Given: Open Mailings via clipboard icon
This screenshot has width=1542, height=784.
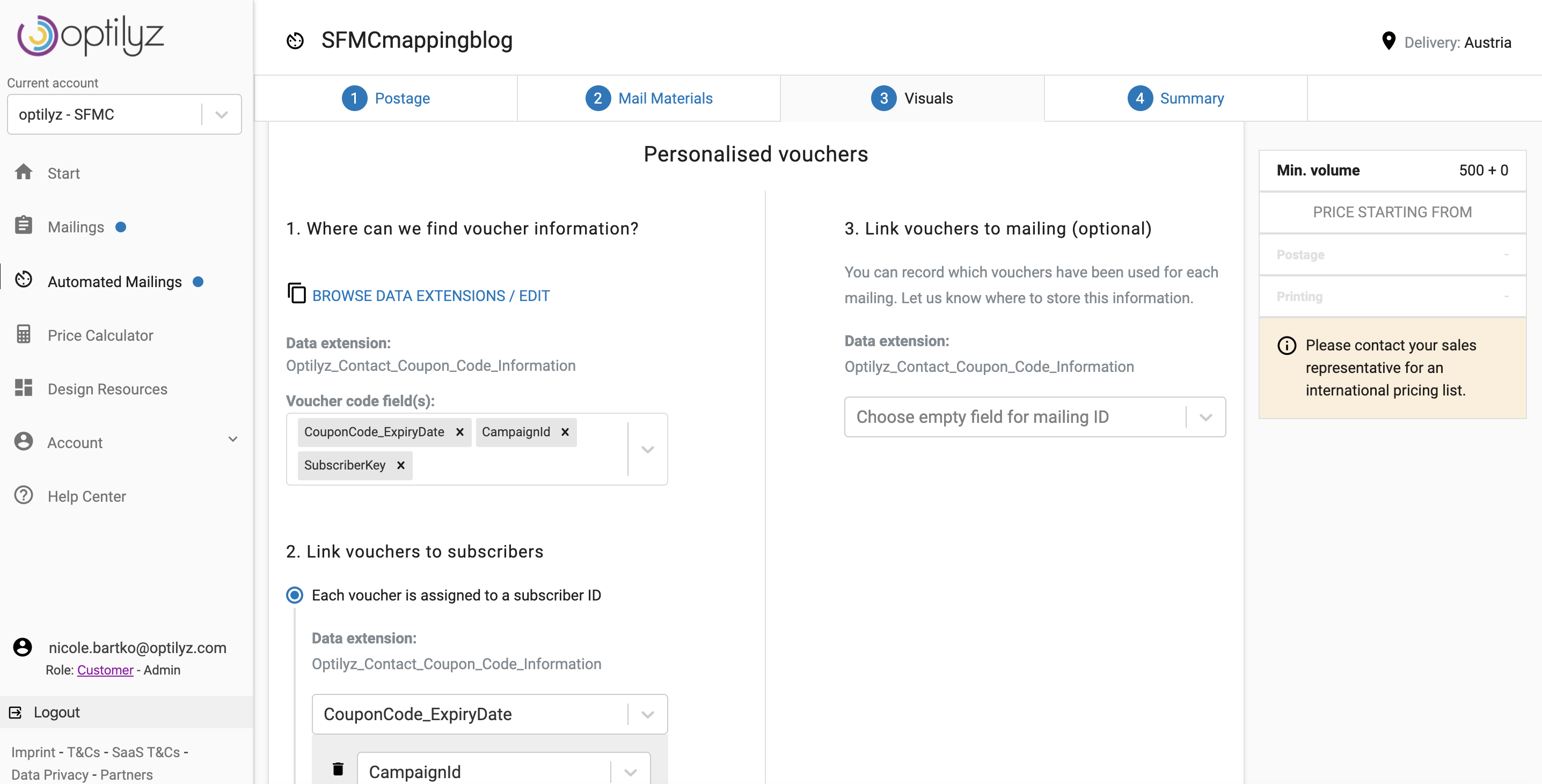Looking at the screenshot, I should 23,225.
